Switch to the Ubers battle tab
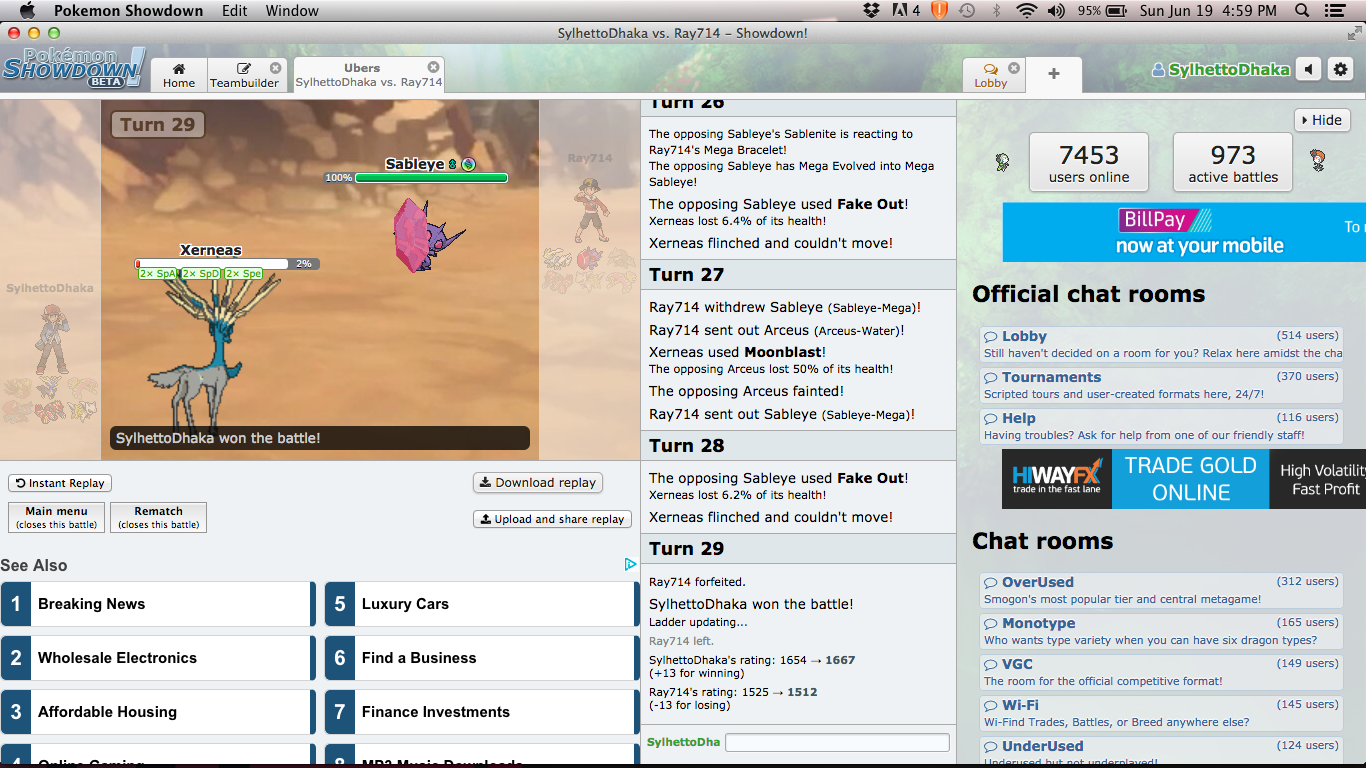1366x768 pixels. pos(368,75)
